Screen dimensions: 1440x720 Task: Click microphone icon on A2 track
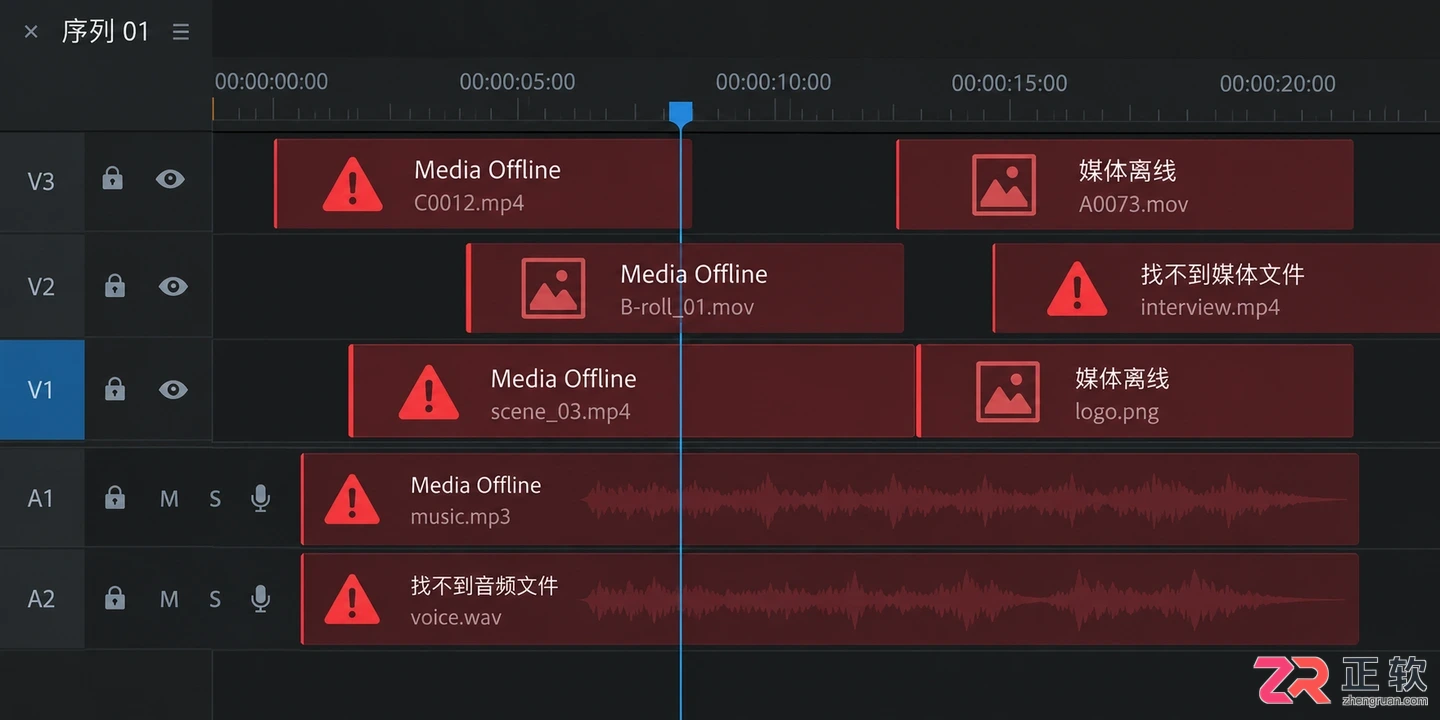[x=261, y=599]
